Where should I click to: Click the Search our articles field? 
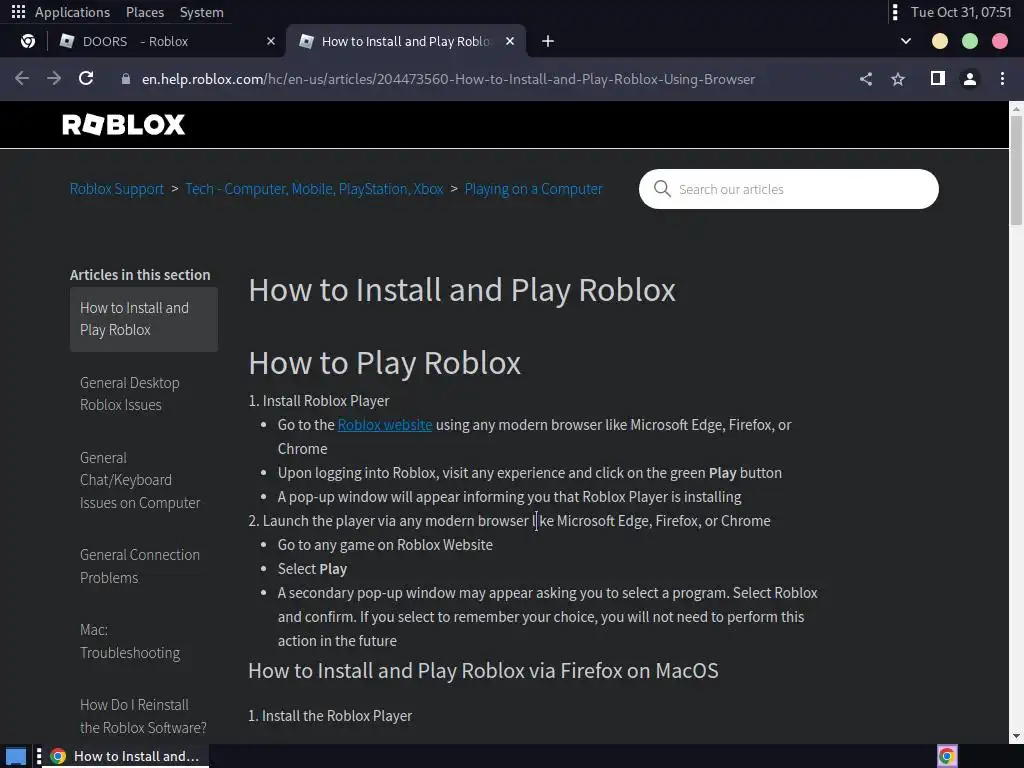(x=789, y=189)
